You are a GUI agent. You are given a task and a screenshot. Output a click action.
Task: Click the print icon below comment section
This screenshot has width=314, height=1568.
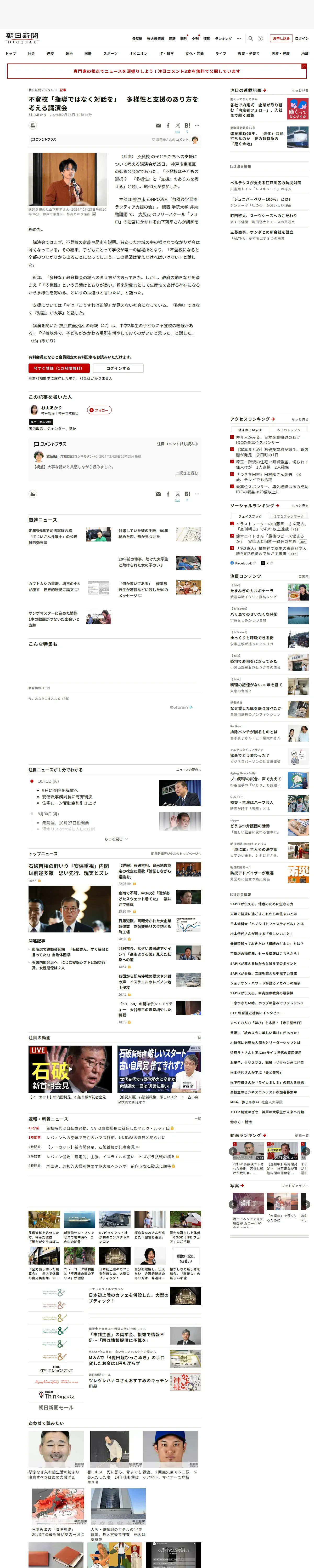33,494
